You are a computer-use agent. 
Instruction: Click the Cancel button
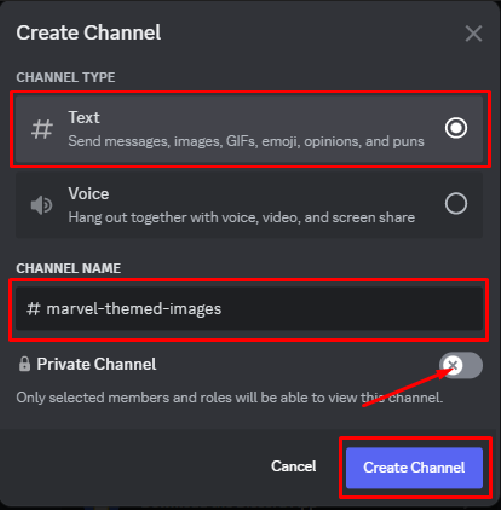point(294,466)
